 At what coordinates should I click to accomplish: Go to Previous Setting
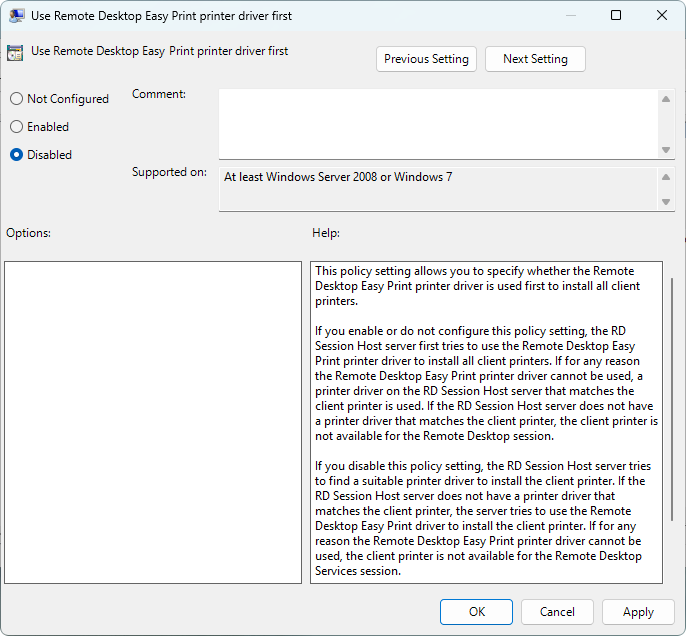pyautogui.click(x=426, y=59)
